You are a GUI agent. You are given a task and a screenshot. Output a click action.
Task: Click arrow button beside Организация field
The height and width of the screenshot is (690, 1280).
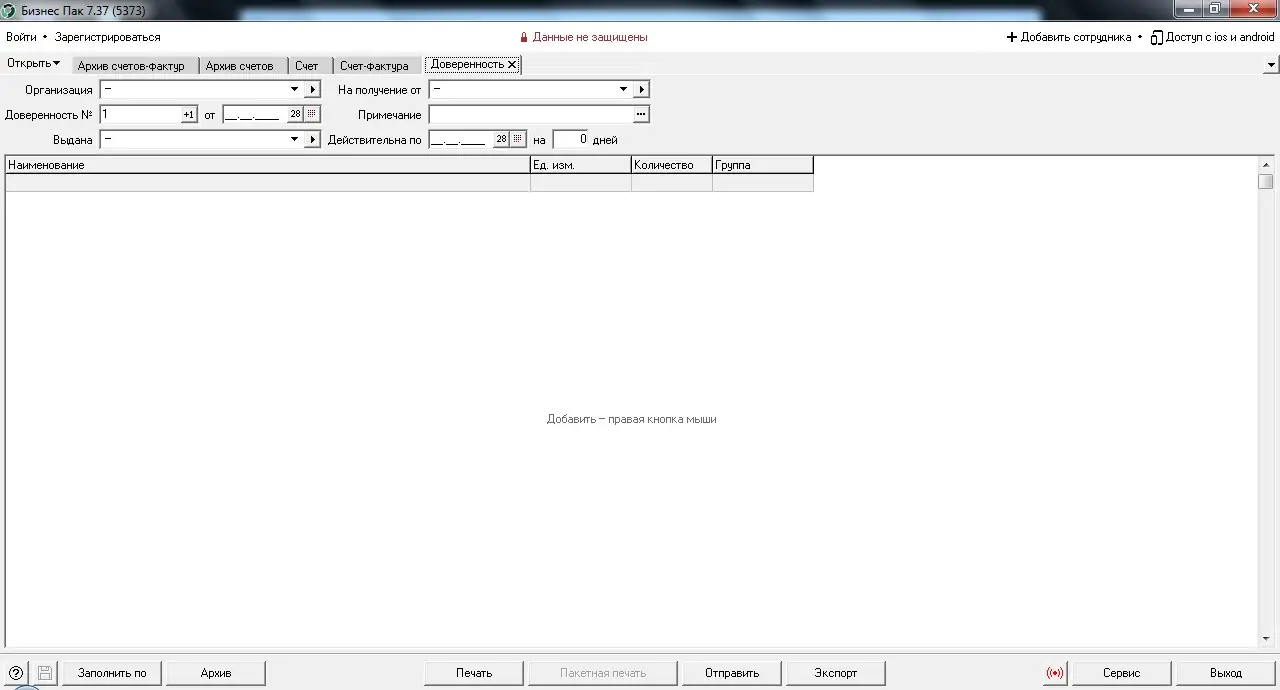tap(312, 90)
